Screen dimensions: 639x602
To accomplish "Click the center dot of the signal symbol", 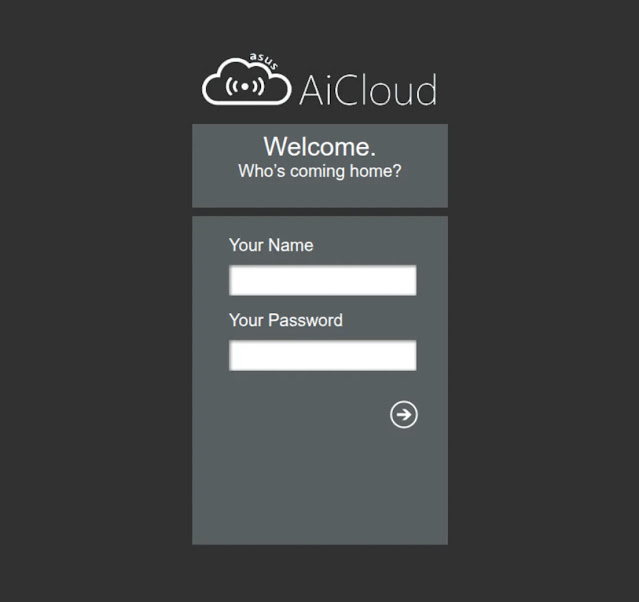I will point(246,86).
